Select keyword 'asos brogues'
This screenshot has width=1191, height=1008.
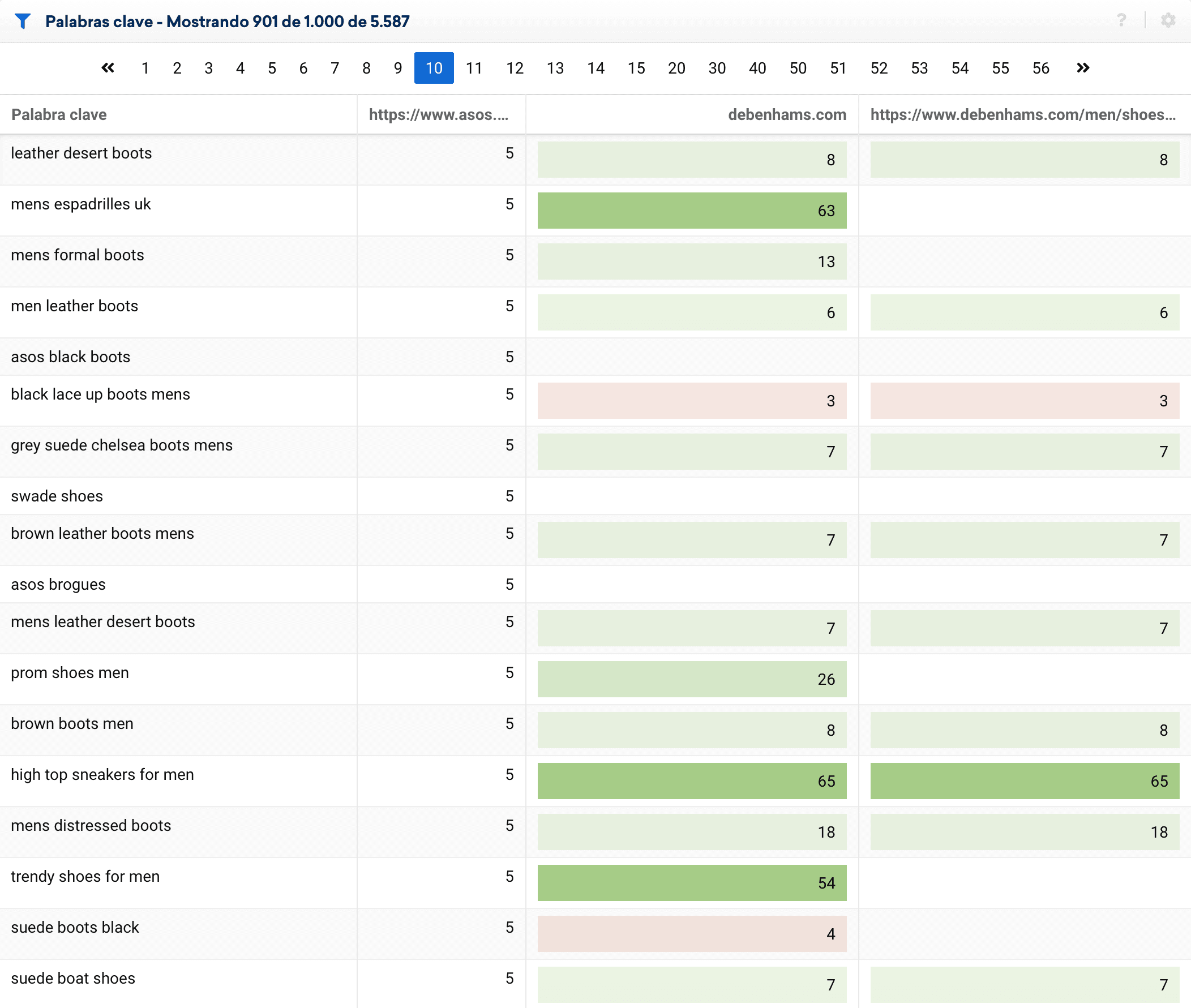click(x=58, y=584)
